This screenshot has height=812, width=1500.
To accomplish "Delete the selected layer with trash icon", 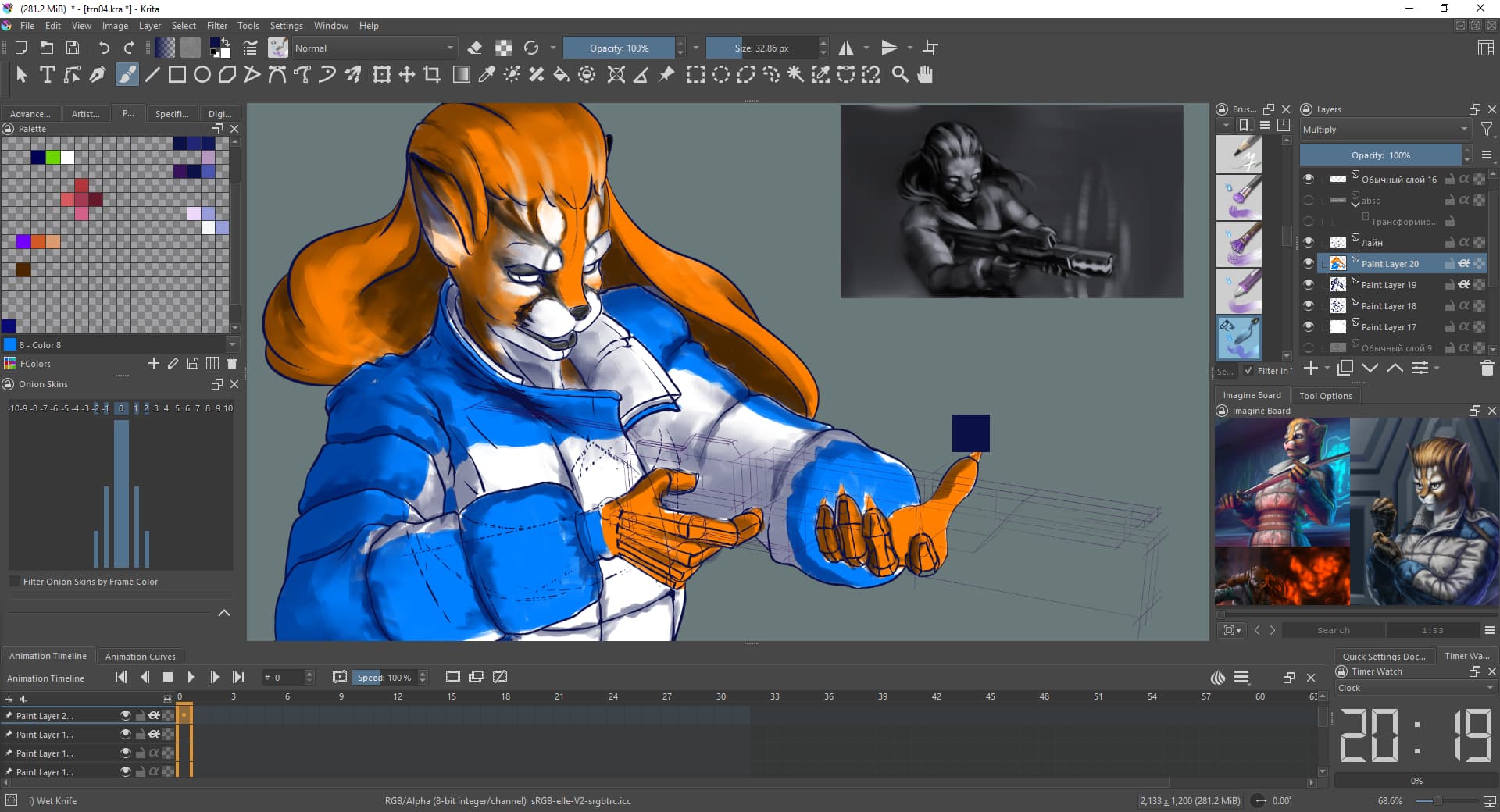I will click(x=1487, y=369).
